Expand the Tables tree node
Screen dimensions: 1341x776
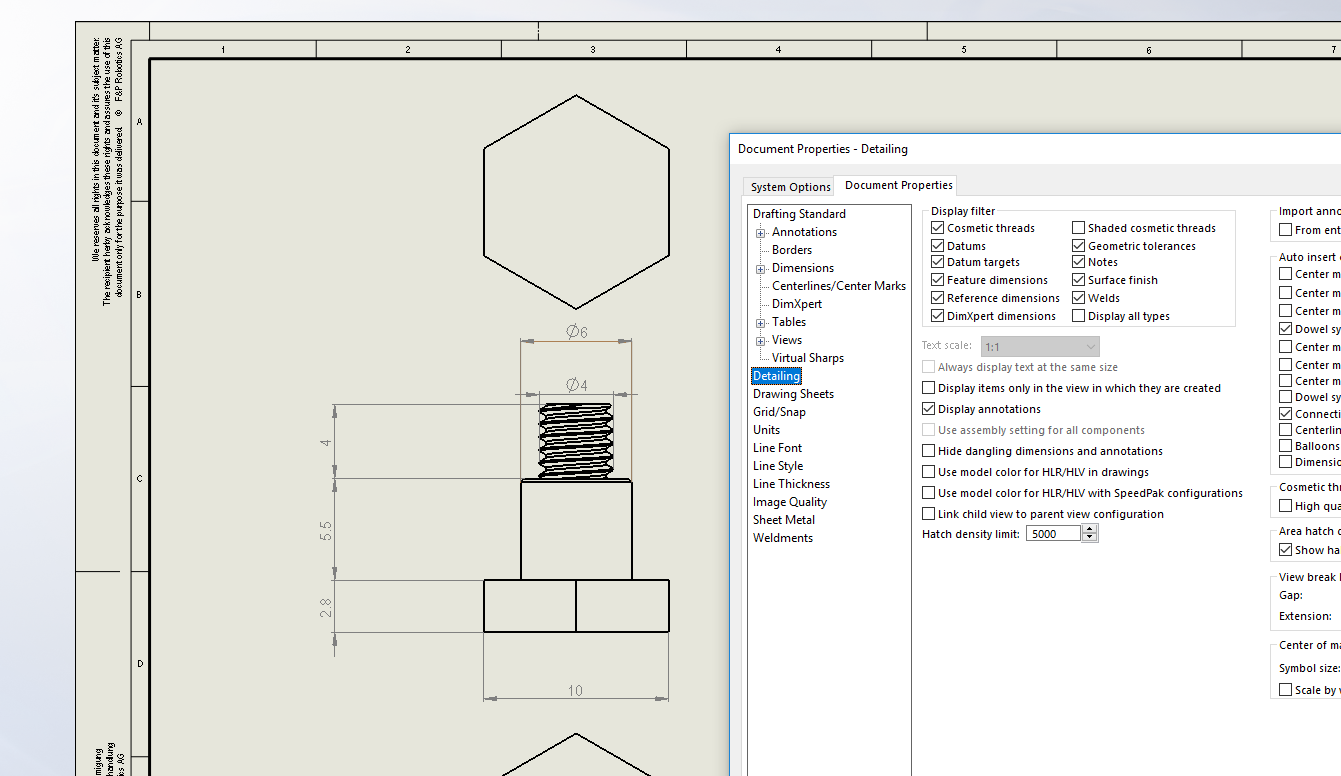tap(761, 323)
